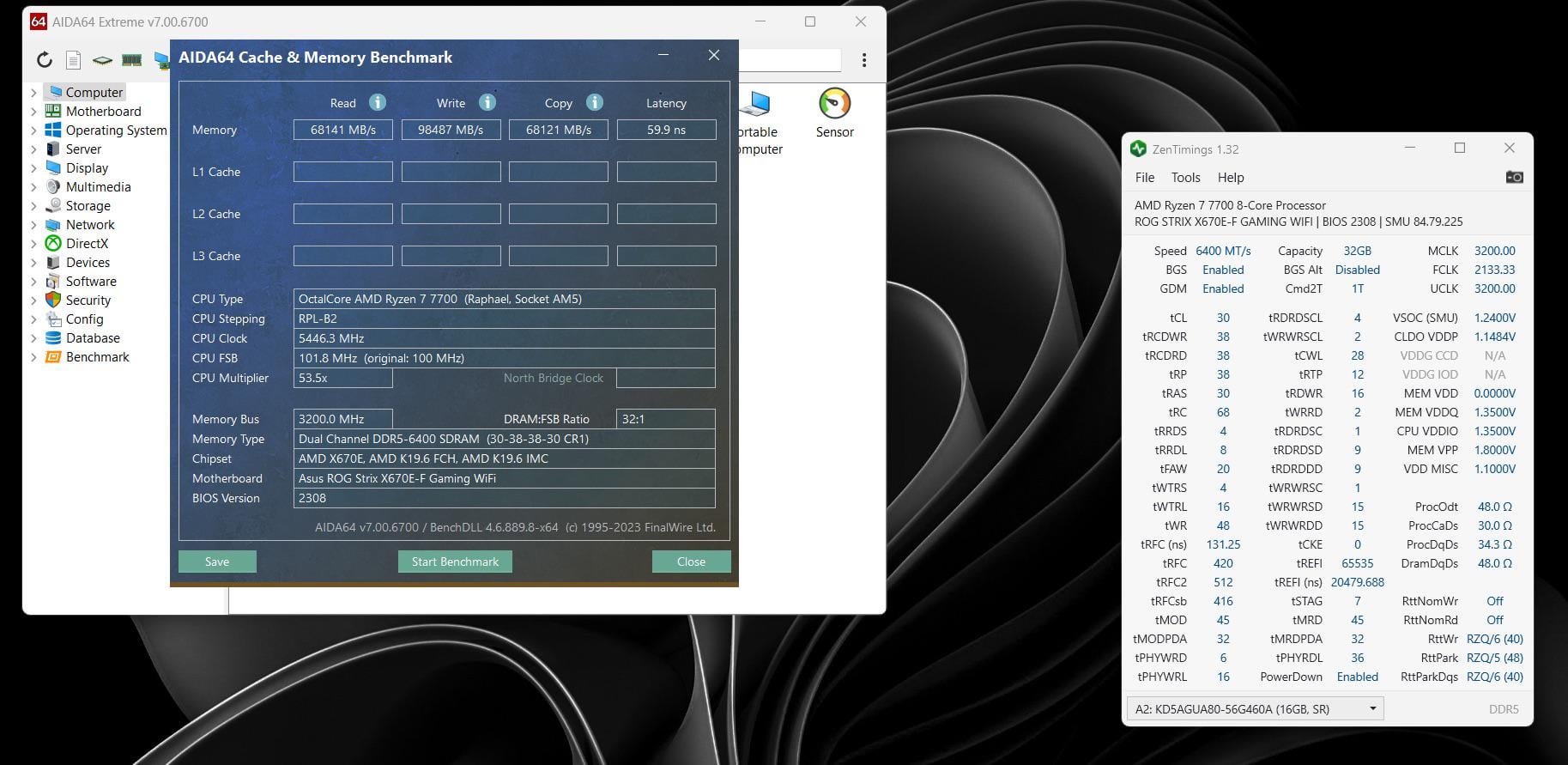Select the Display monitor icon in the tree
Screen dimensions: 1568x765
point(52,167)
